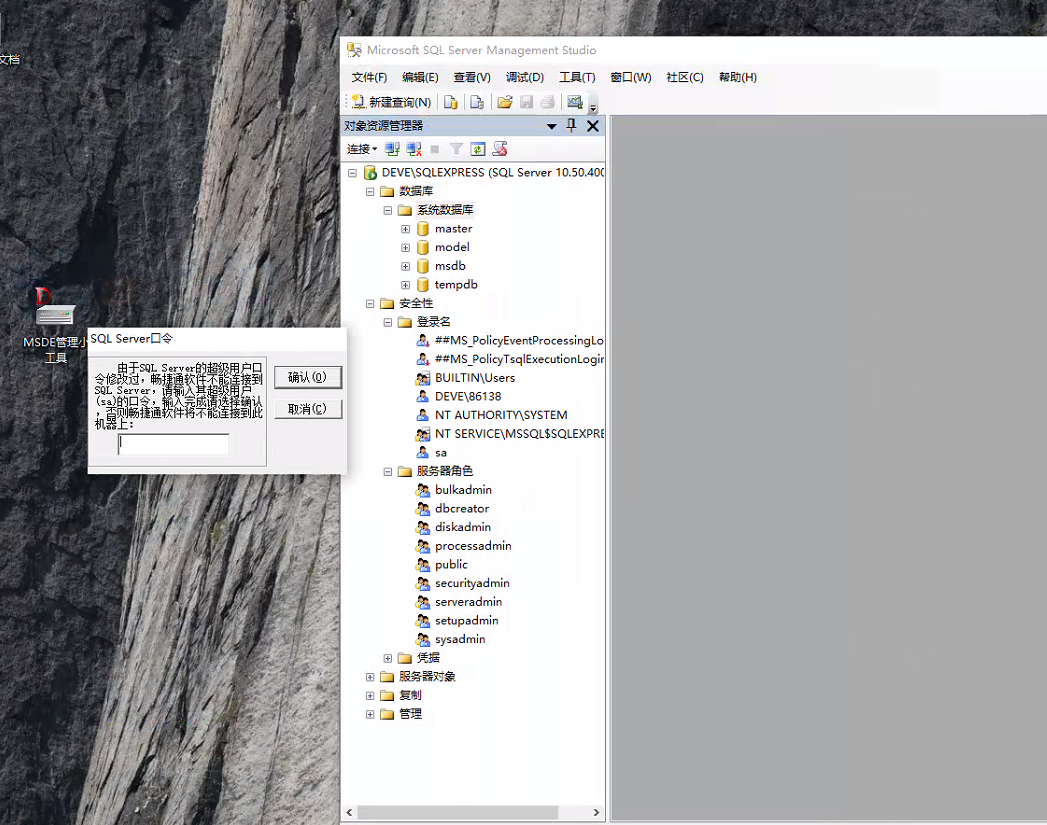The image size is (1047, 825).
Task: Collapse the DEVE\SQLEXPRESS server node
Action: (x=353, y=173)
